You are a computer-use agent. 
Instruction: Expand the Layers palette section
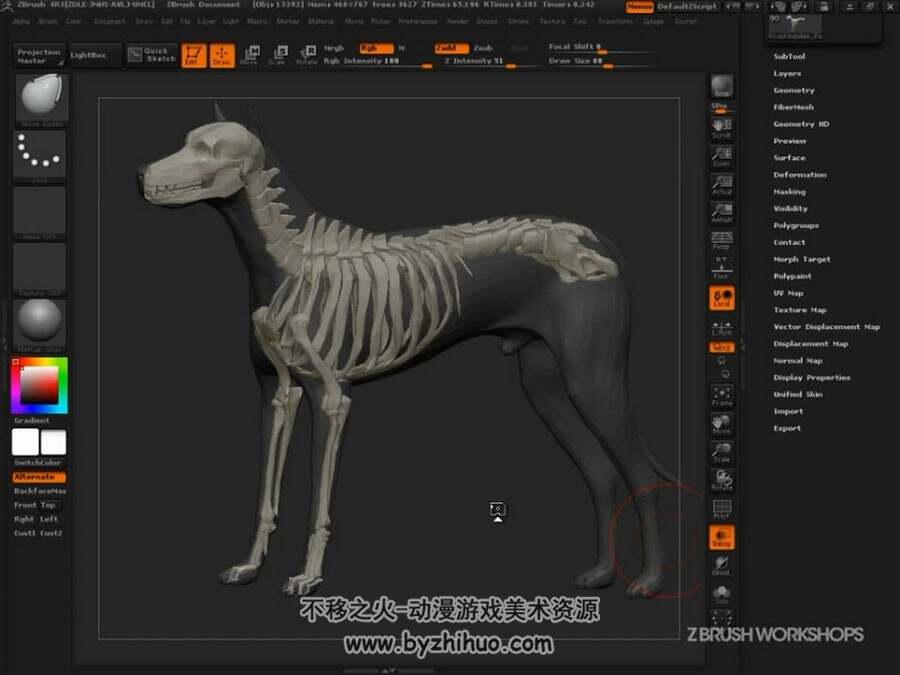tap(787, 73)
